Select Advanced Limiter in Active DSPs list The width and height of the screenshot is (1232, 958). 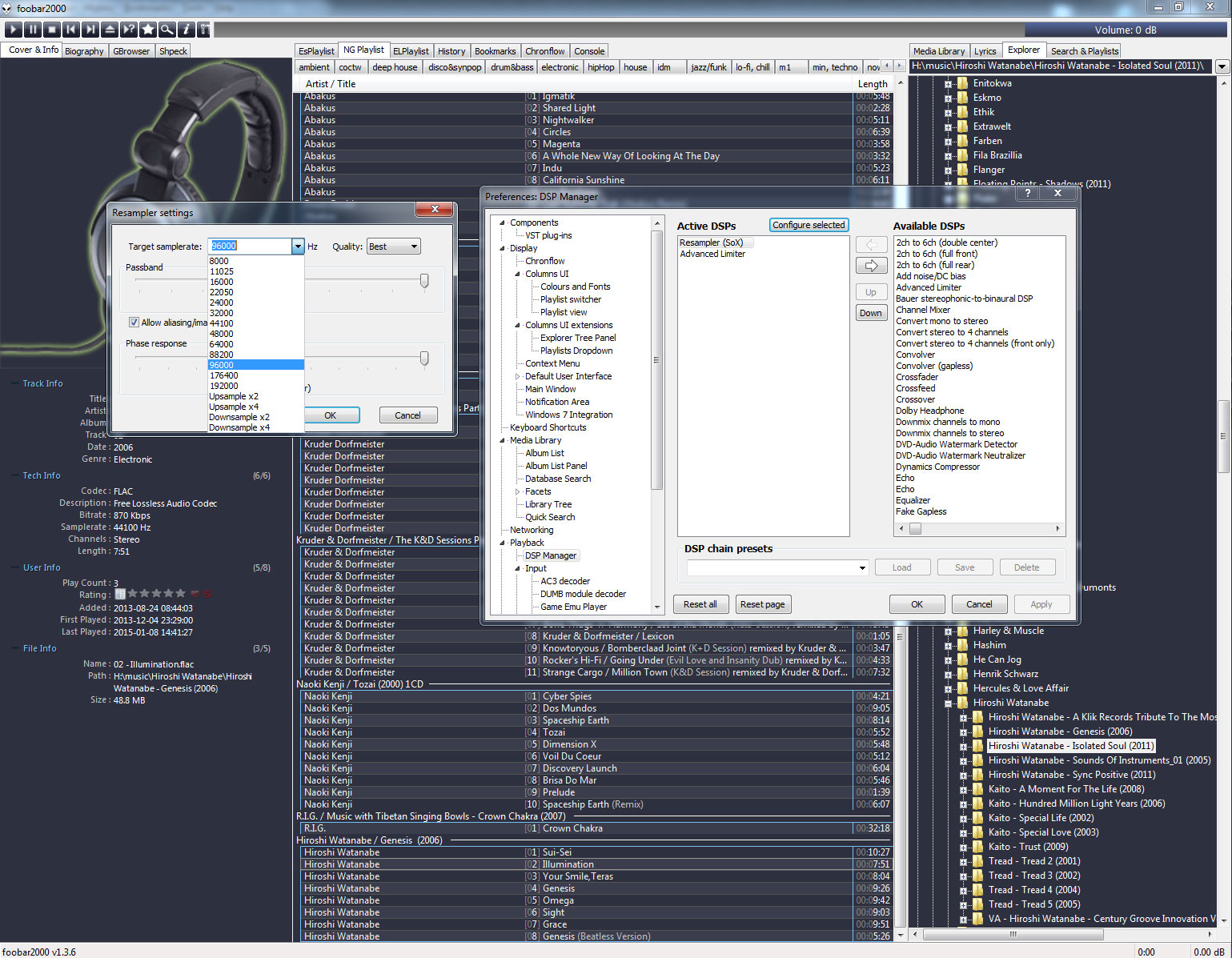712,254
